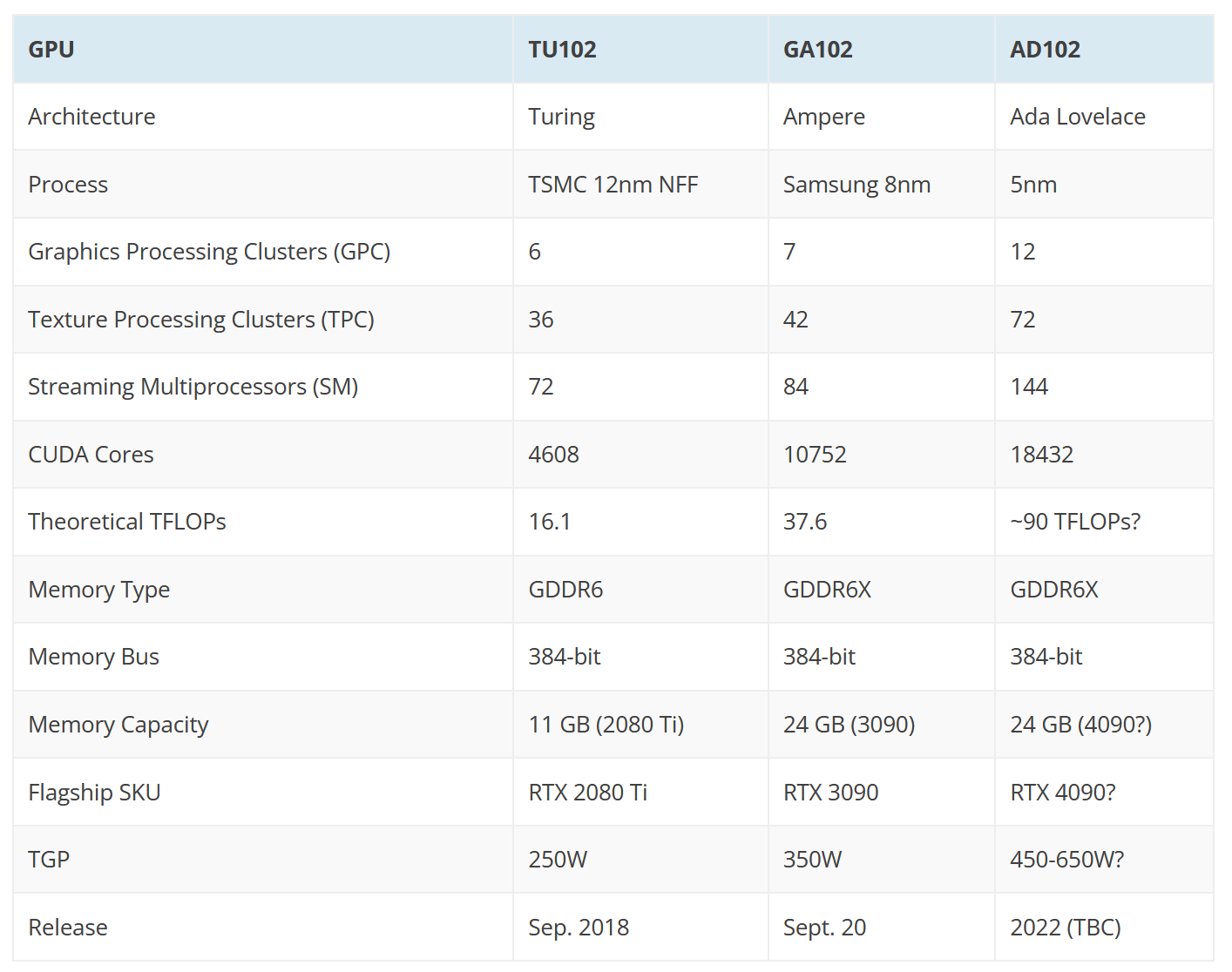This screenshot has height=972, width=1232.
Task: Select the Memory Bus row label
Action: [94, 657]
